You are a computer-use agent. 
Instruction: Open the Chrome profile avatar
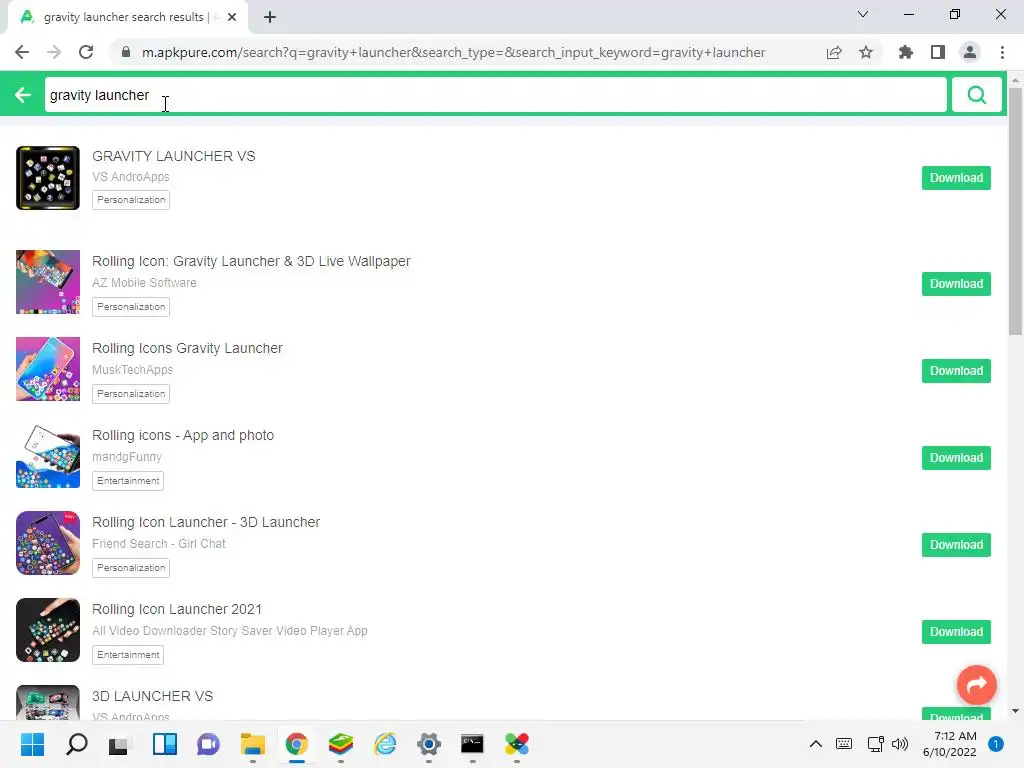click(x=970, y=52)
